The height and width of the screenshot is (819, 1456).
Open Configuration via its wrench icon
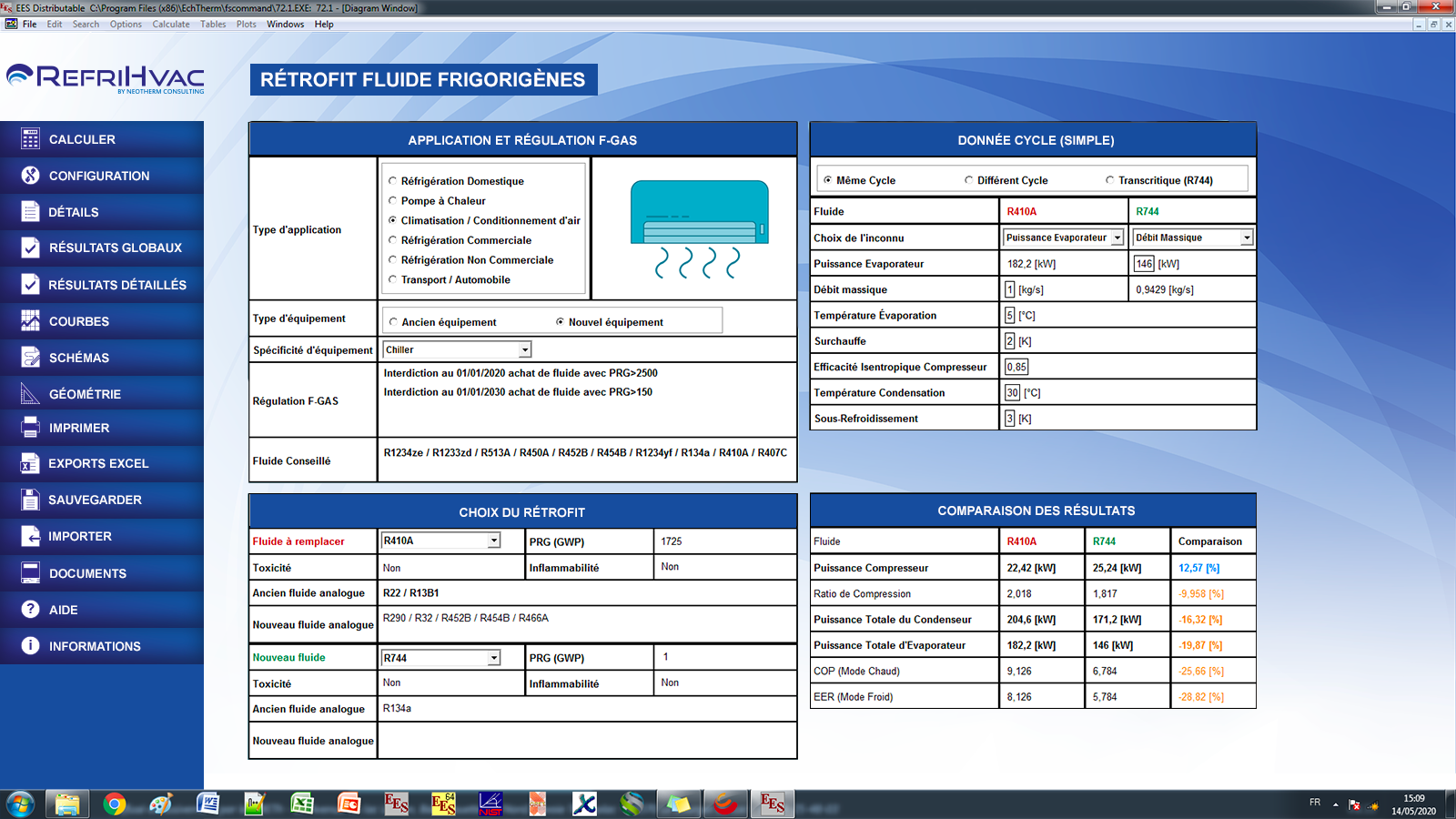30,175
